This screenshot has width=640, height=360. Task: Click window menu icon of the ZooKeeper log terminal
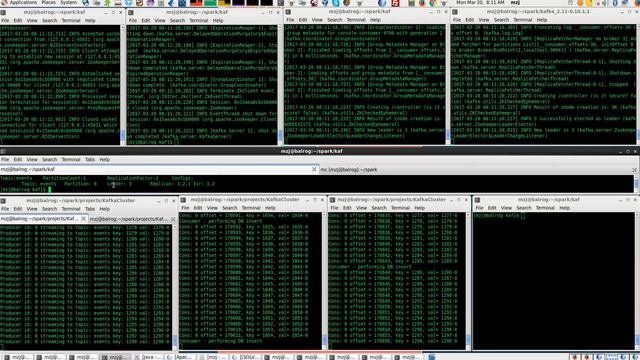(2, 12)
